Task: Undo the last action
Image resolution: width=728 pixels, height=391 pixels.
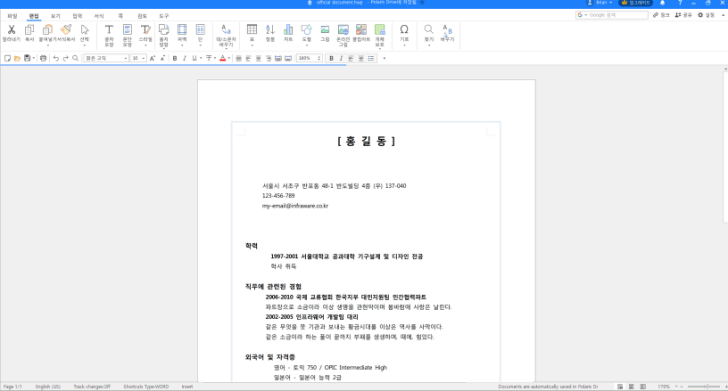Action: (x=56, y=58)
